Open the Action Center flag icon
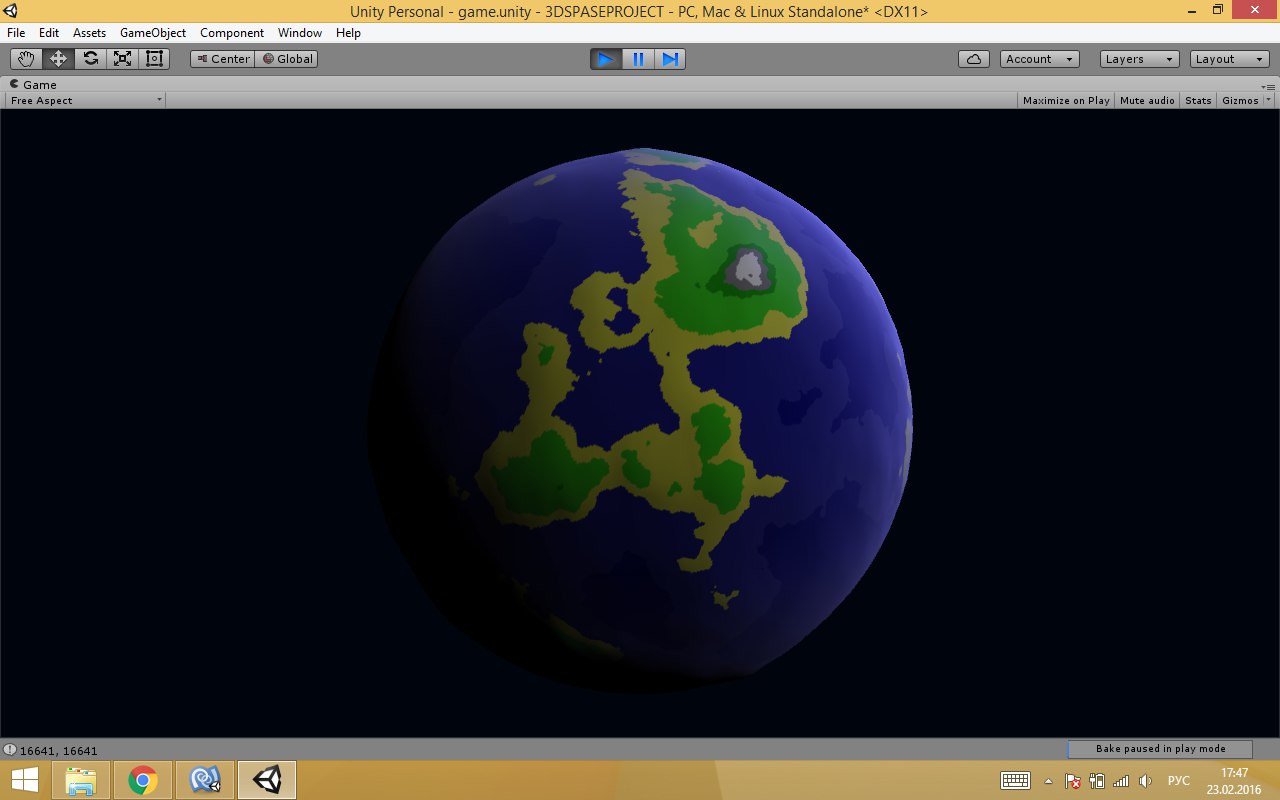The width and height of the screenshot is (1280, 800). tap(1073, 781)
